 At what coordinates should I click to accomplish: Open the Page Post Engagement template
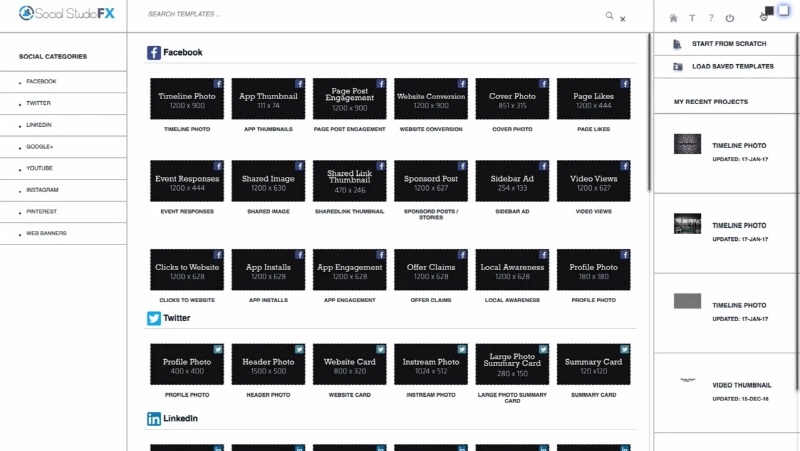(349, 99)
